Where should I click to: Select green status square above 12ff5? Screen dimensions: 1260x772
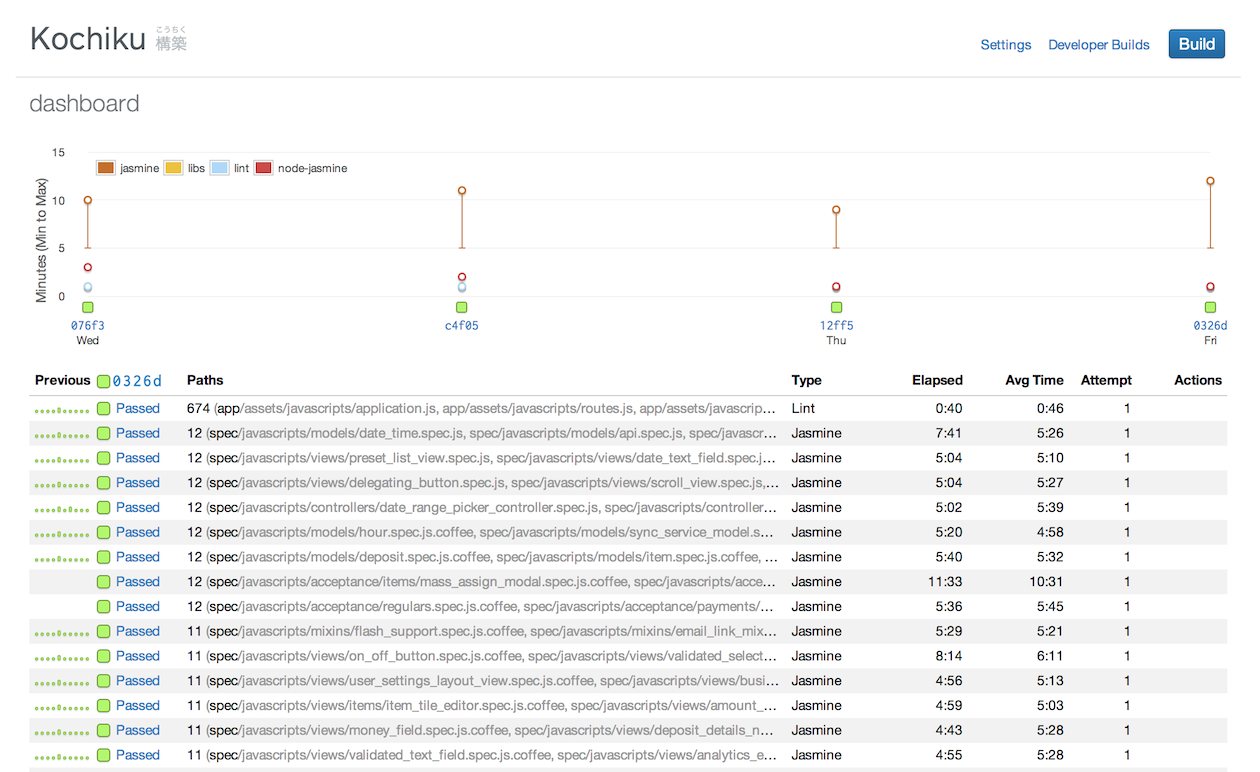coord(837,307)
